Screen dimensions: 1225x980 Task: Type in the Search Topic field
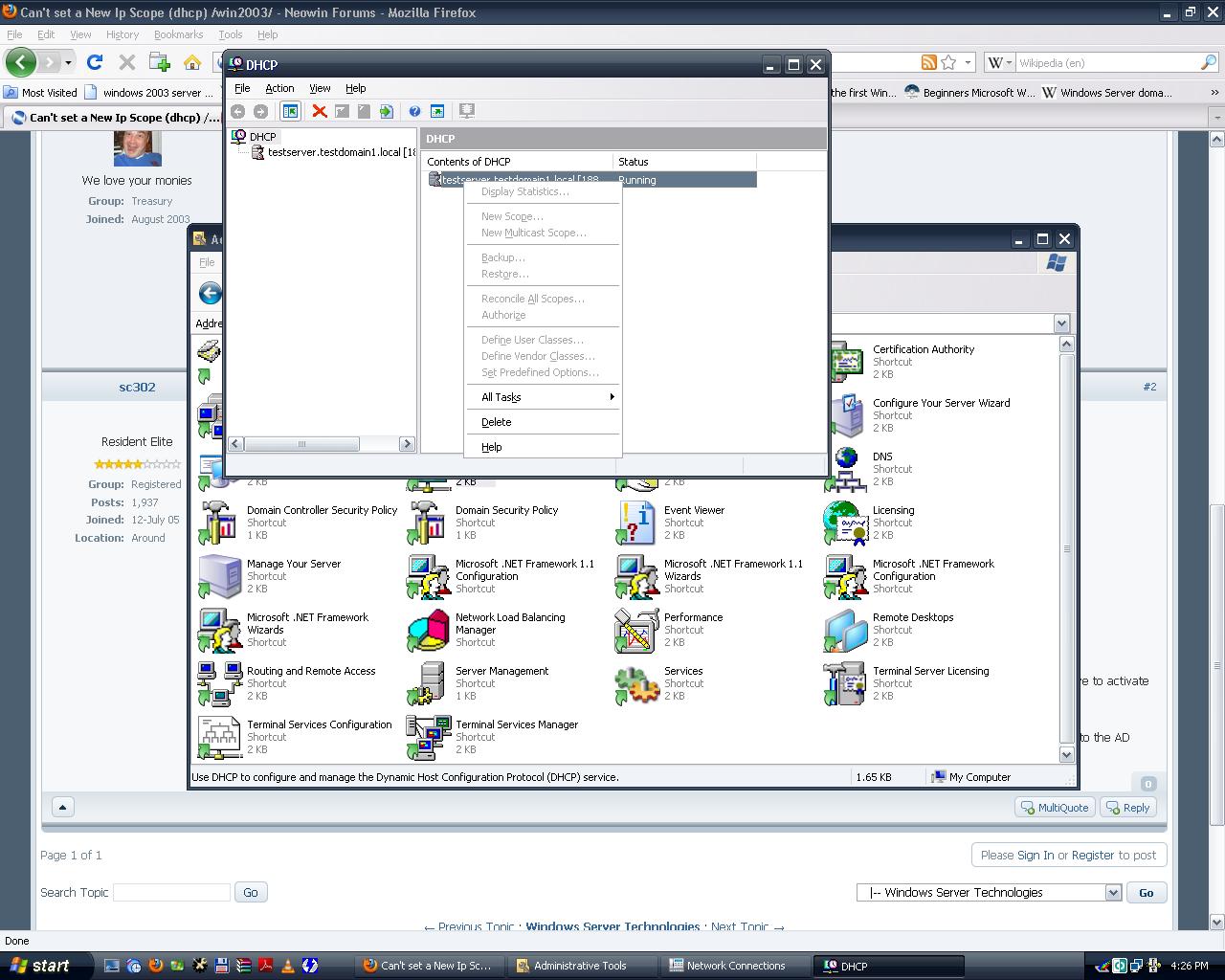170,892
